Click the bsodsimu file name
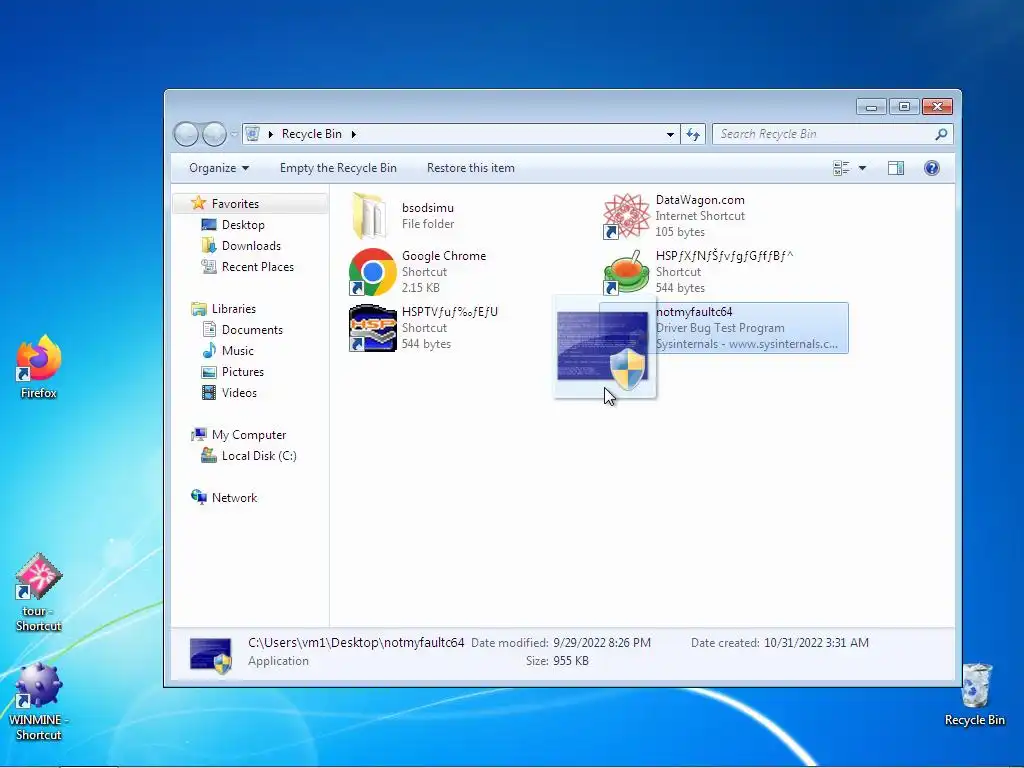Screen dimensions: 1024x768 click(x=428, y=208)
